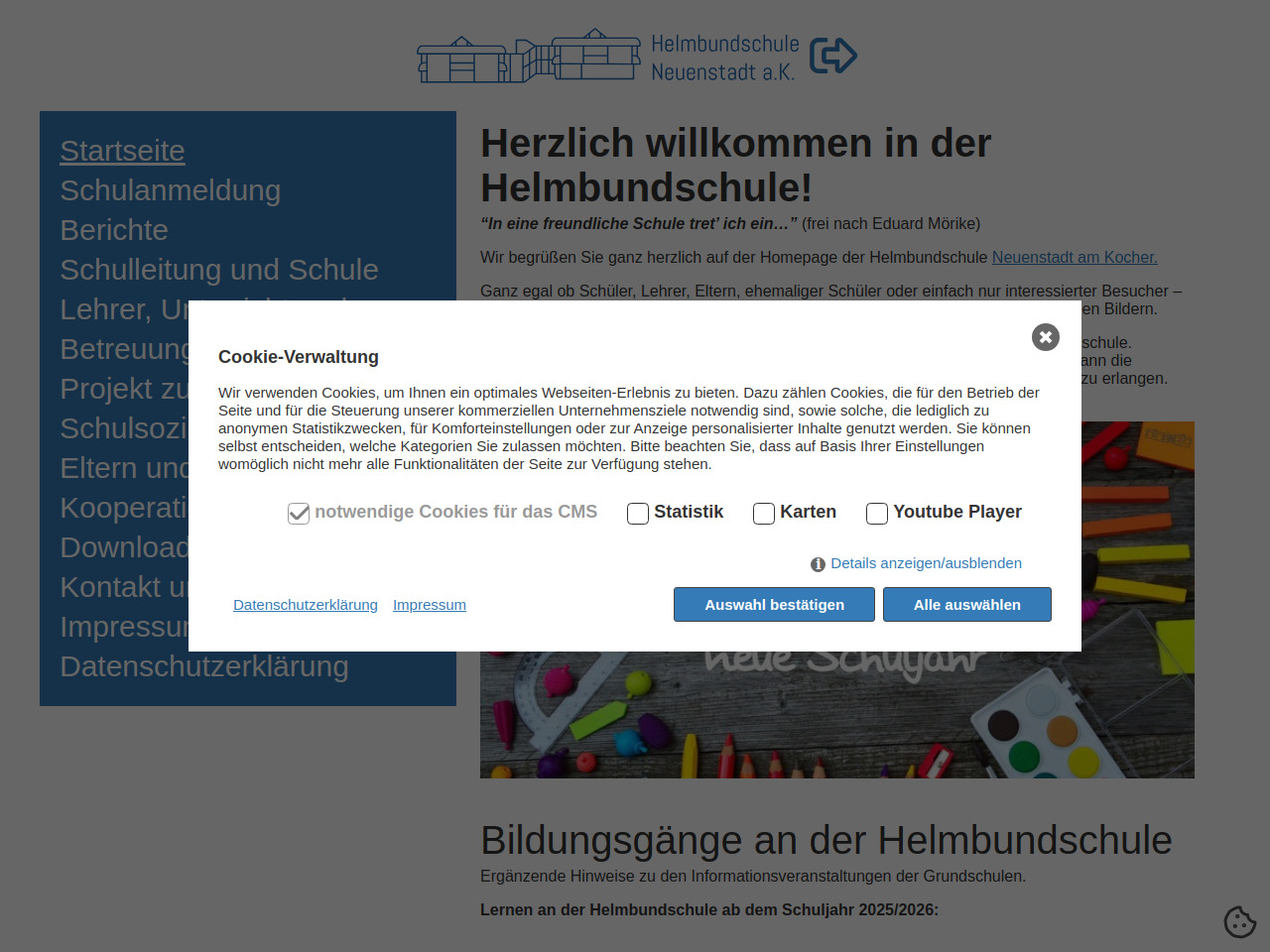Viewport: 1270px width, 952px height.
Task: Open the Datenschutzerklärung link in the dialog
Action: [x=306, y=605]
